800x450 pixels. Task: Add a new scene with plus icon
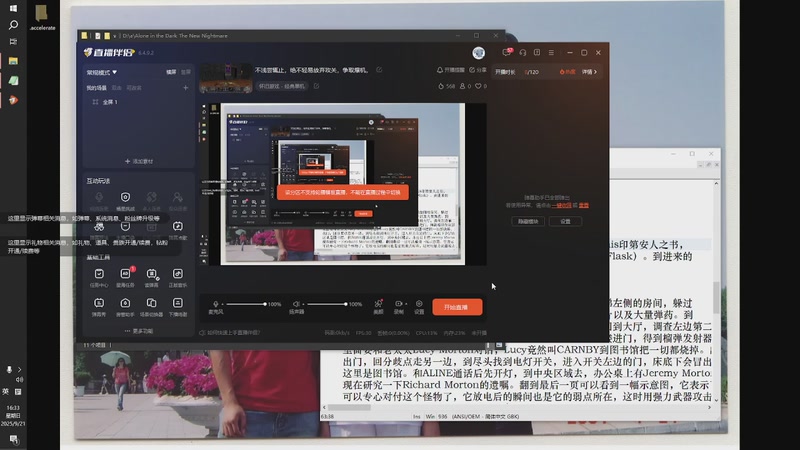tap(186, 88)
